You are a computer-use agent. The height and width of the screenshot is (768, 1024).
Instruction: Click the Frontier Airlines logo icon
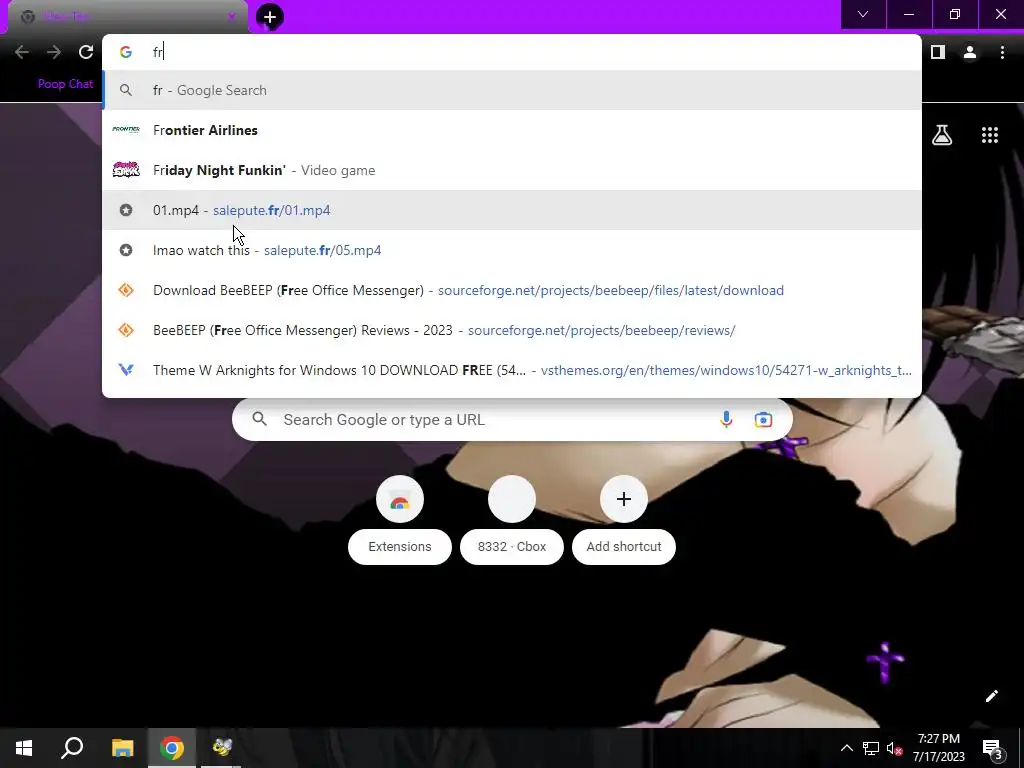tap(126, 130)
